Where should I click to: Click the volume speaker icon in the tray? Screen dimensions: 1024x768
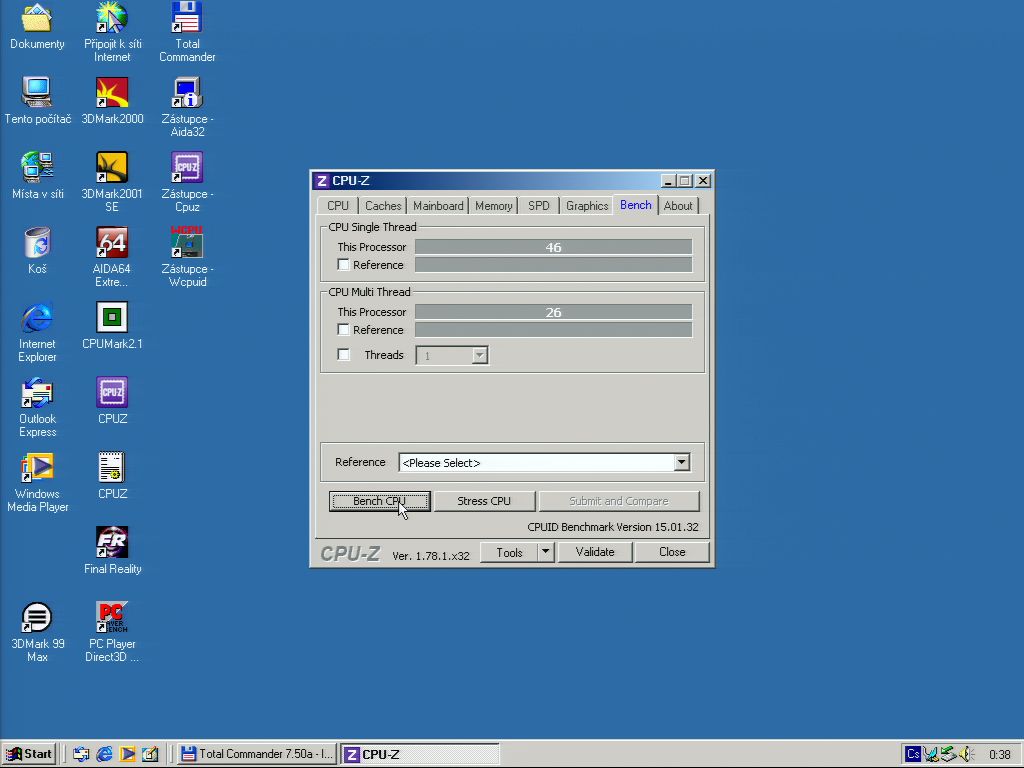point(967,754)
